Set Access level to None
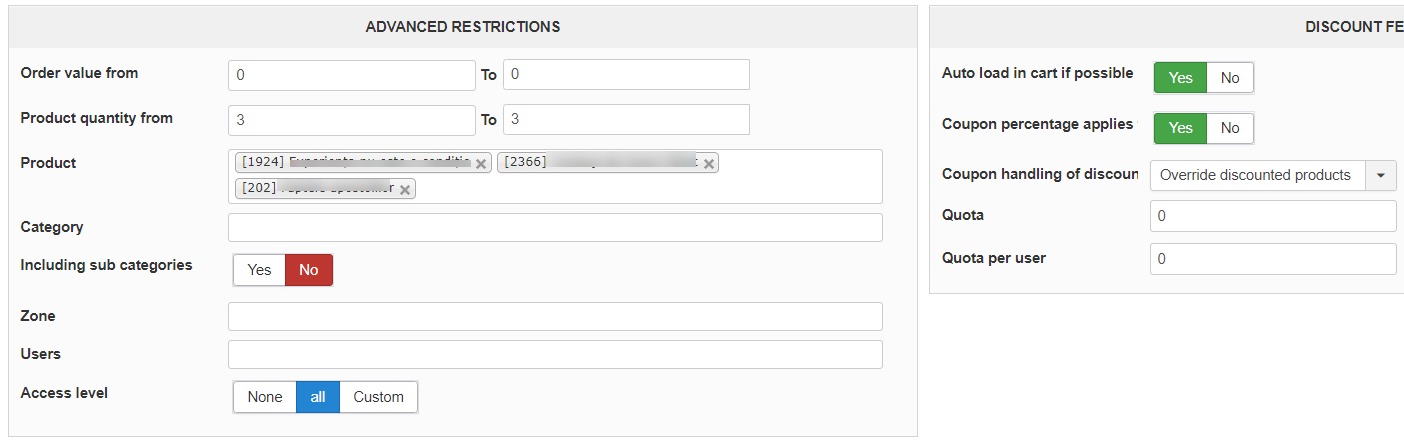 tap(265, 397)
